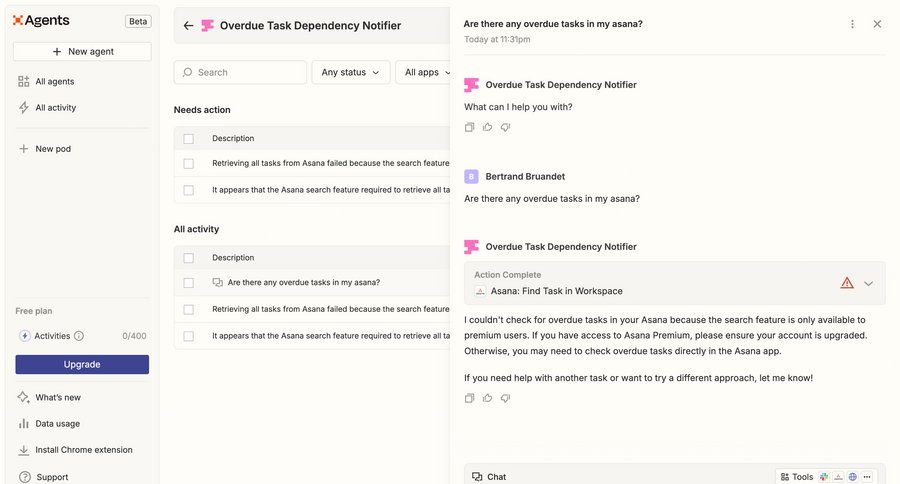Open 'Asana: Find Task in Workspace' action
This screenshot has width=900, height=484.
(674, 283)
